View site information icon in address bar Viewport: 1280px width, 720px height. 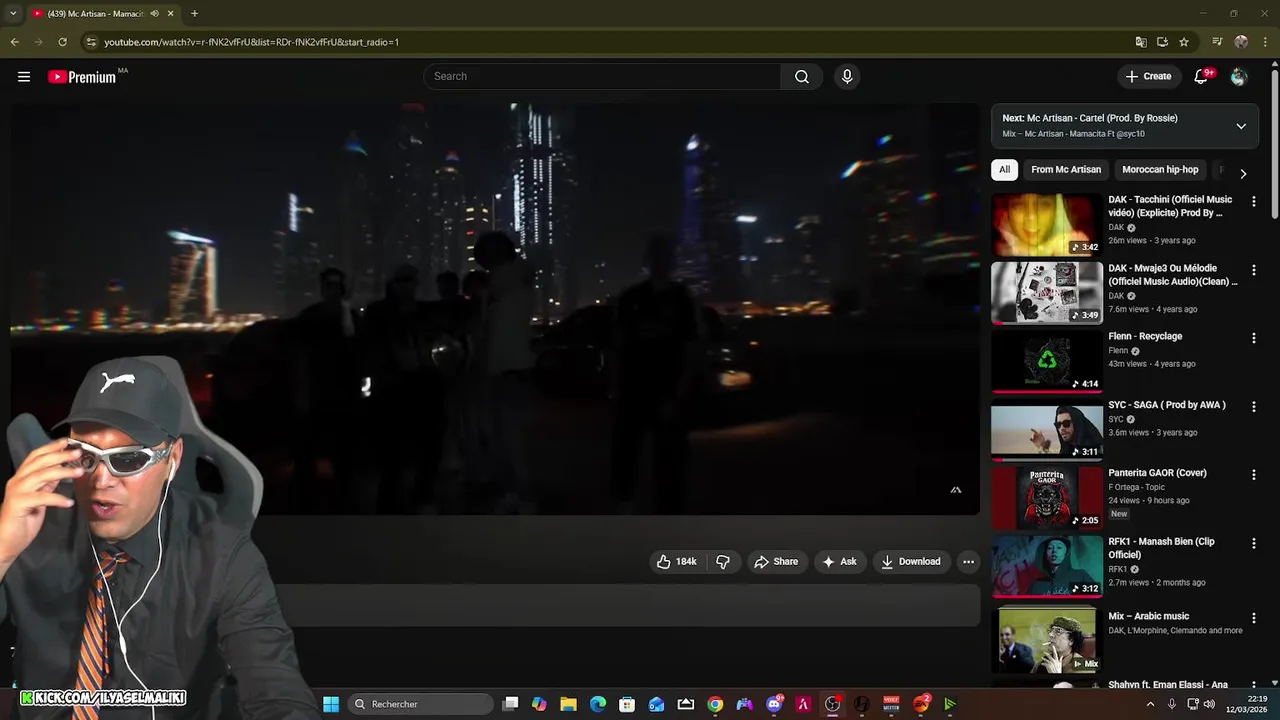pos(91,42)
